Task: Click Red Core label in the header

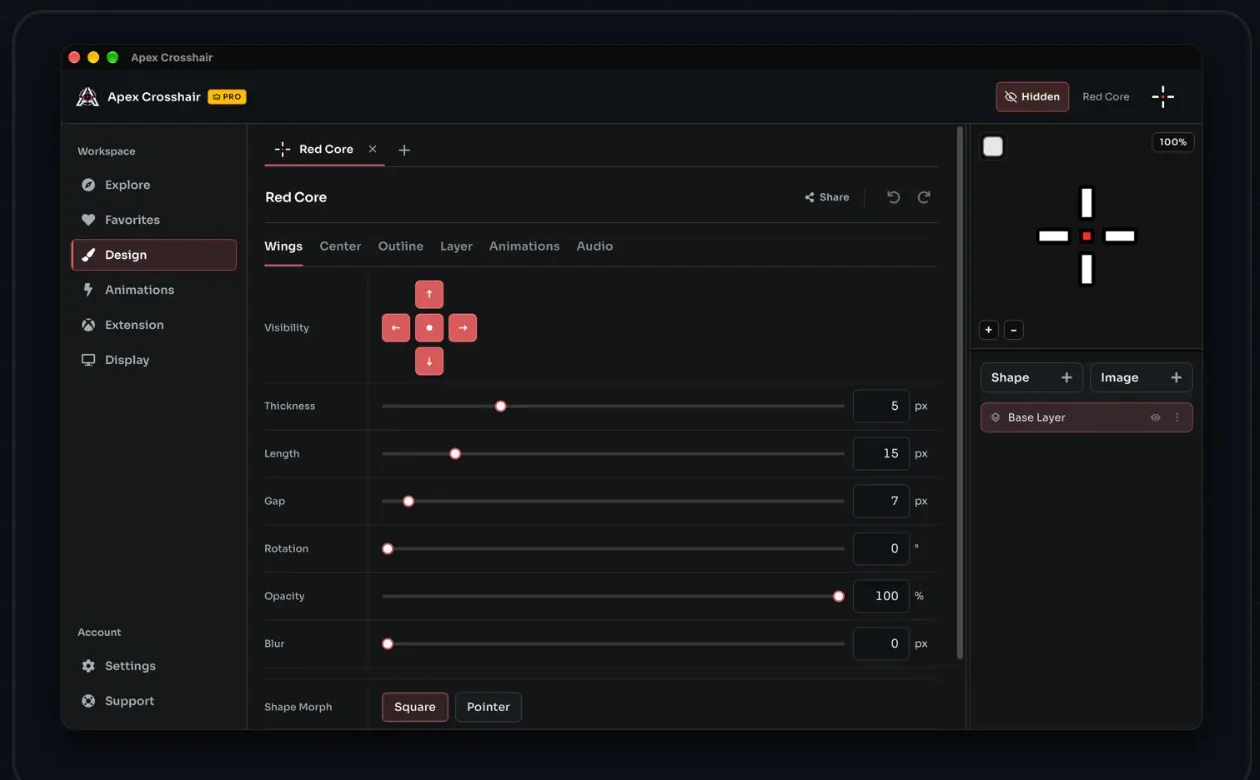Action: point(1106,97)
